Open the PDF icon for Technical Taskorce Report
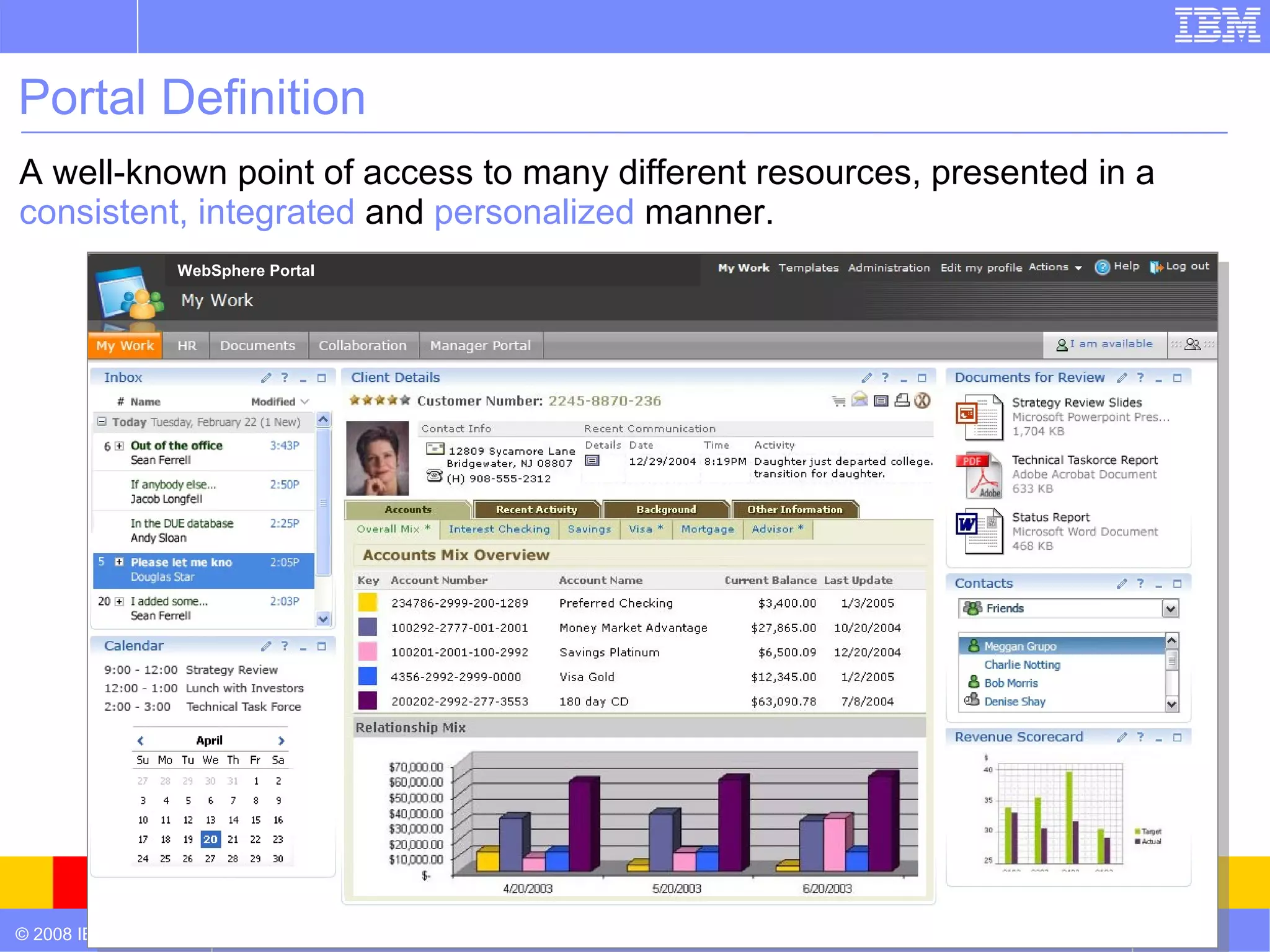The image size is (1270, 952). click(979, 475)
